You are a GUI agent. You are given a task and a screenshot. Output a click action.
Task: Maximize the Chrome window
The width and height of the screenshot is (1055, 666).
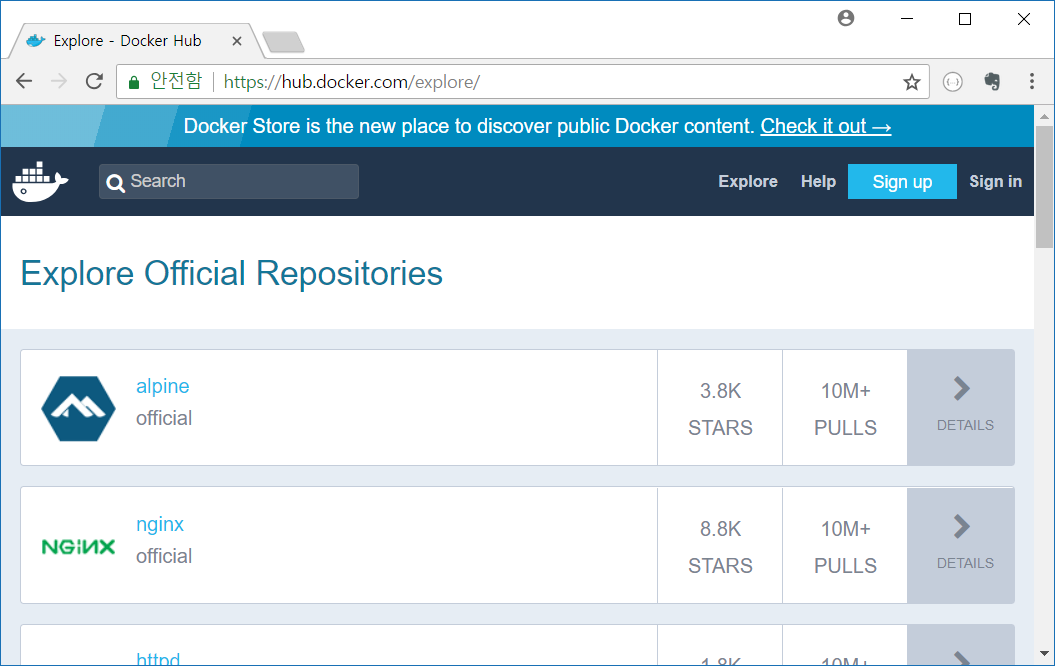(965, 19)
